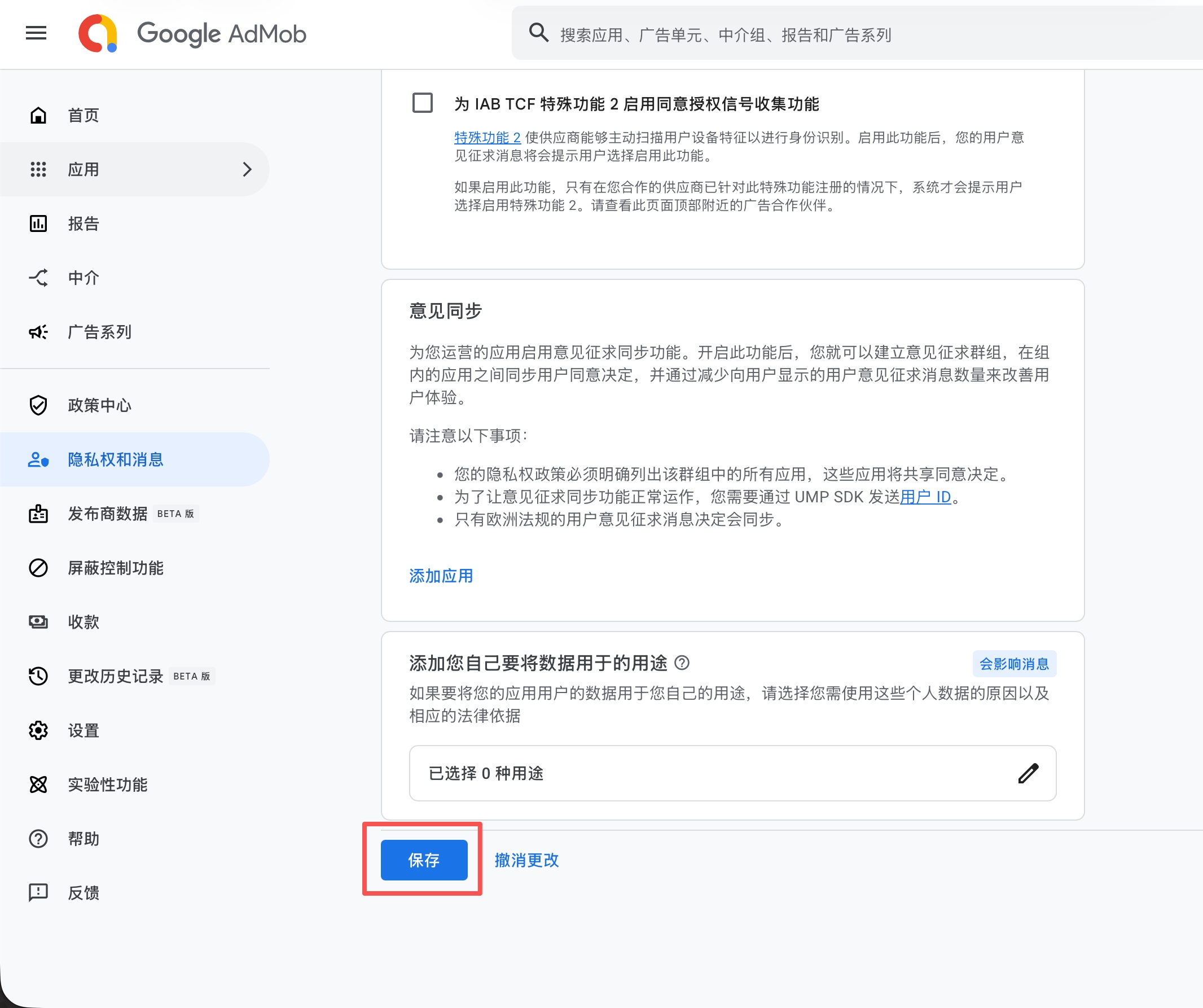Click the 保存 button
Image resolution: width=1203 pixels, height=1008 pixels.
[x=424, y=860]
